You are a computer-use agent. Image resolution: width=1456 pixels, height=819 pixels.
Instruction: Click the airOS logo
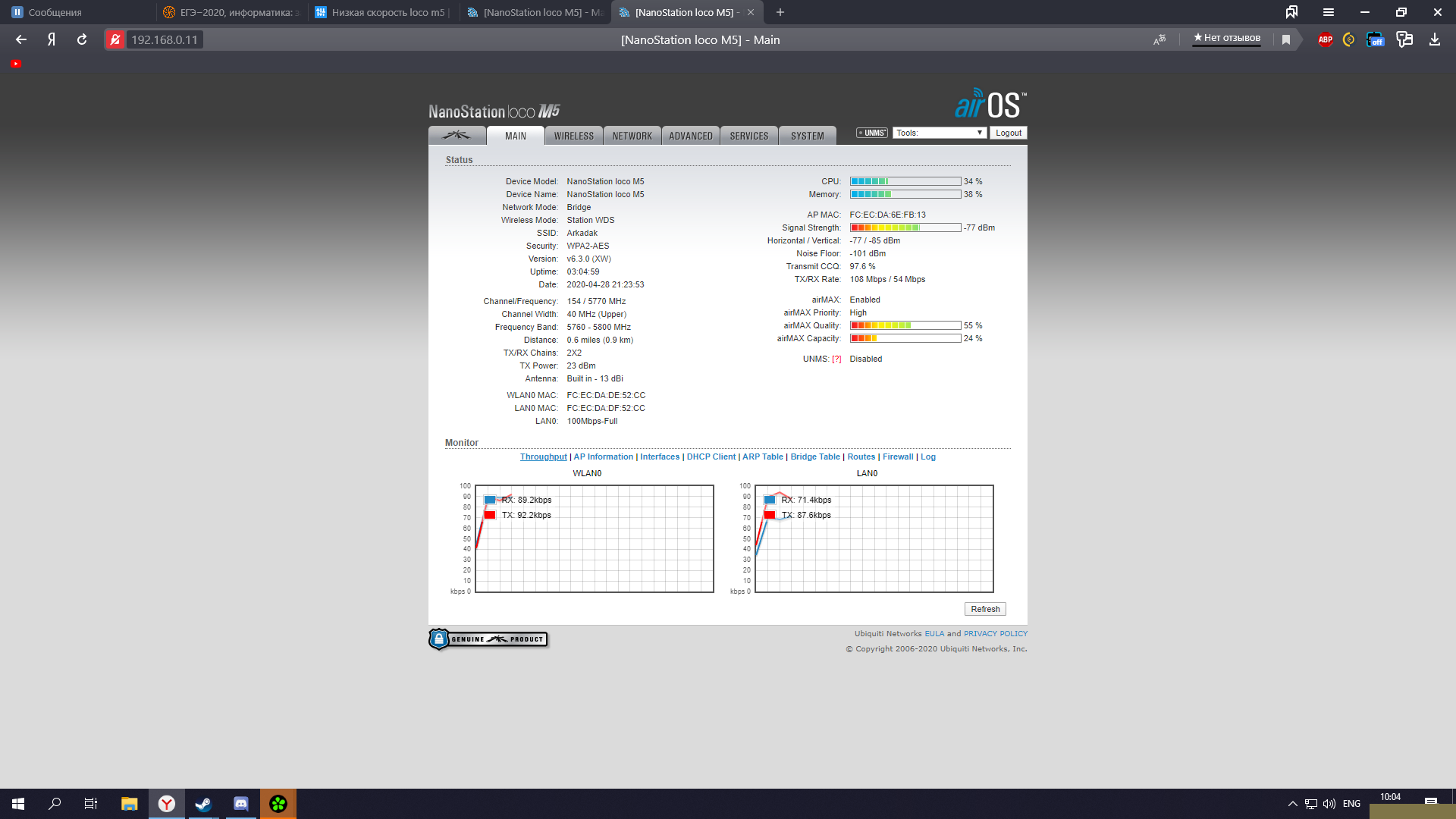990,104
